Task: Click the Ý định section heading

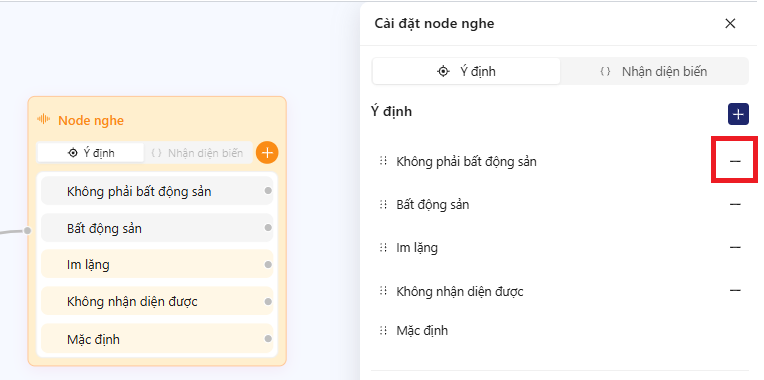Action: coord(391,112)
